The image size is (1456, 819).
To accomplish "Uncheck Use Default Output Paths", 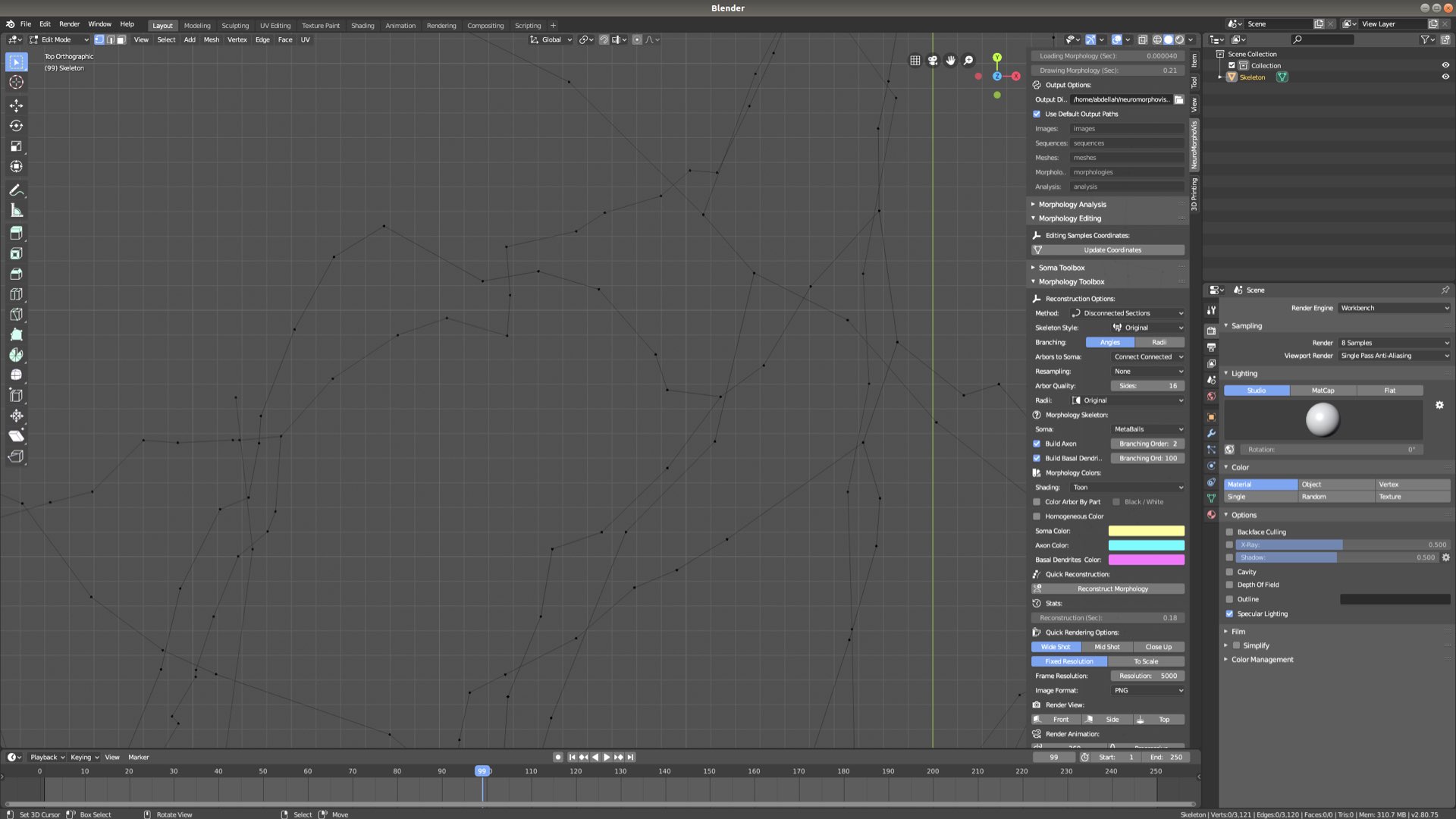I will pyautogui.click(x=1037, y=114).
